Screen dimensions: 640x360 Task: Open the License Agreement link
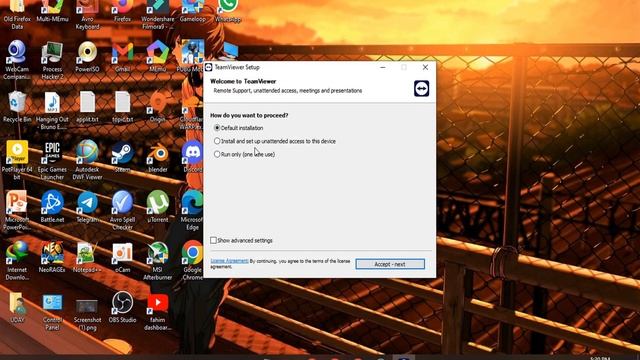pos(229,261)
